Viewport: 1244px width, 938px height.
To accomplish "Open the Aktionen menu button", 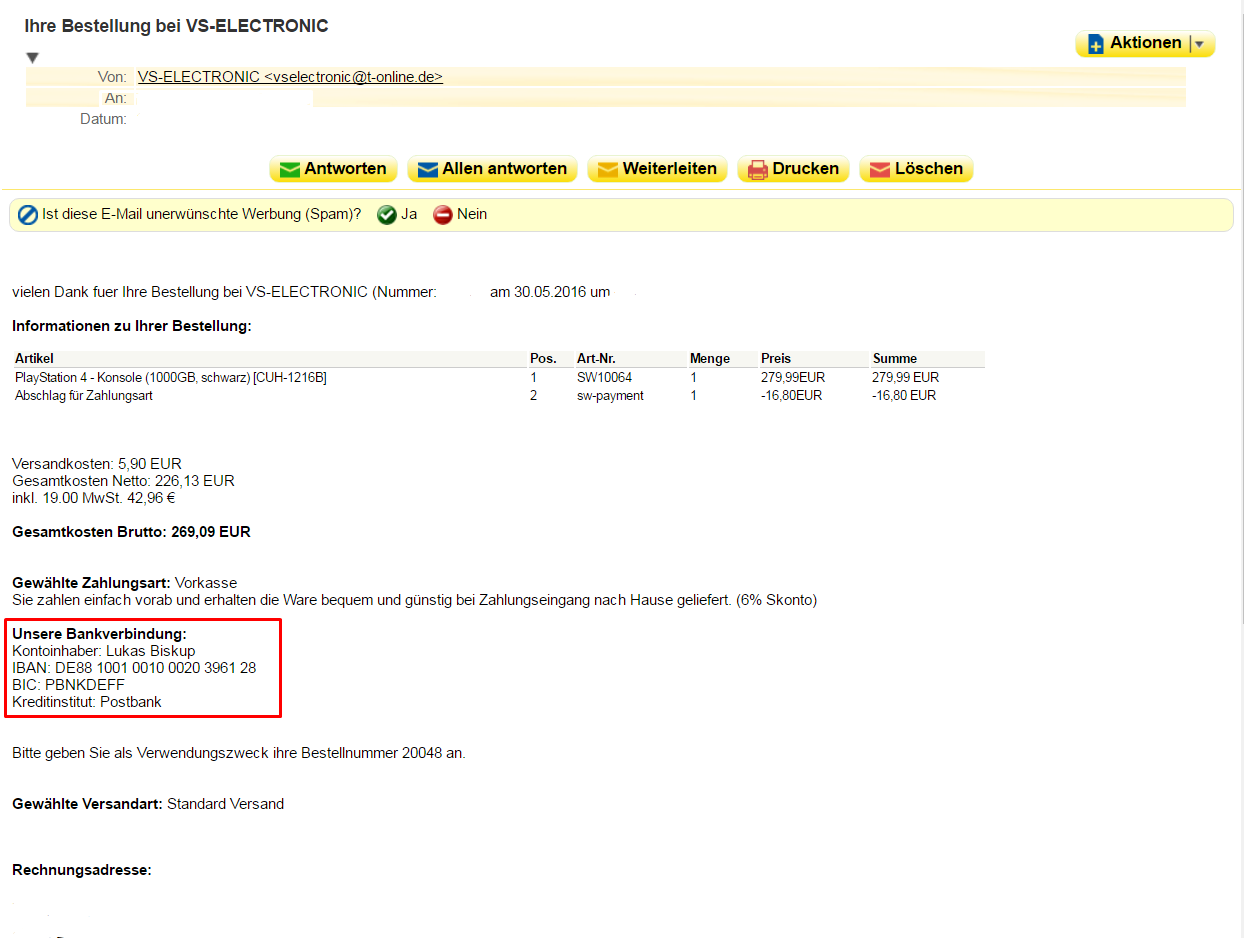I will (1145, 44).
